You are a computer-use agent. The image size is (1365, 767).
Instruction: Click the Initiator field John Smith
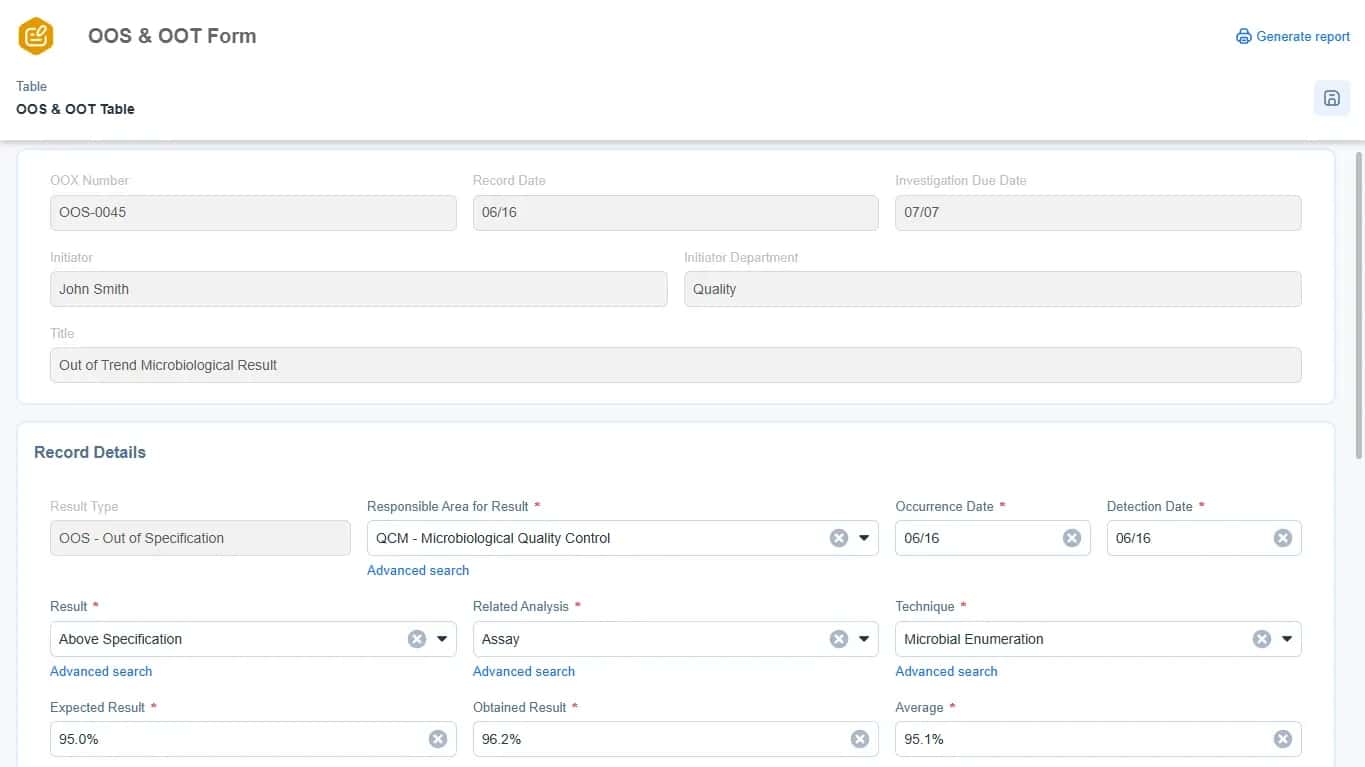tap(359, 289)
